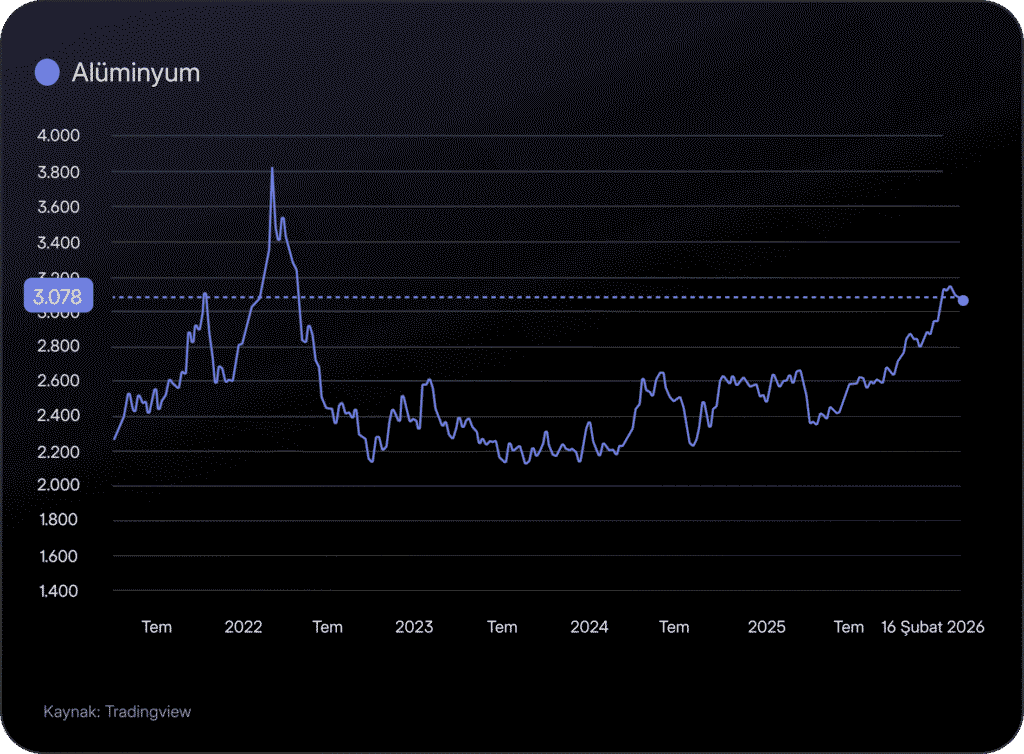
Task: Click the 3.078 current price badge
Action: click(x=57, y=296)
